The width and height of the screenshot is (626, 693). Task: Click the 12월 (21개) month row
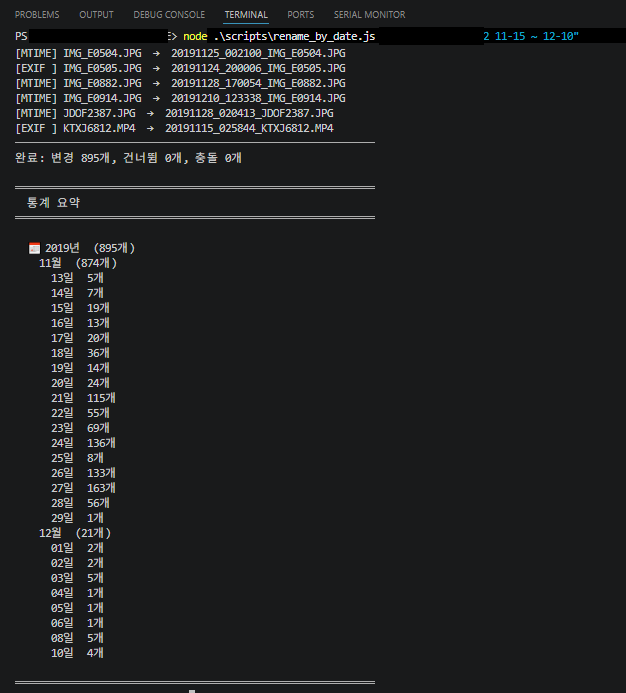click(75, 533)
